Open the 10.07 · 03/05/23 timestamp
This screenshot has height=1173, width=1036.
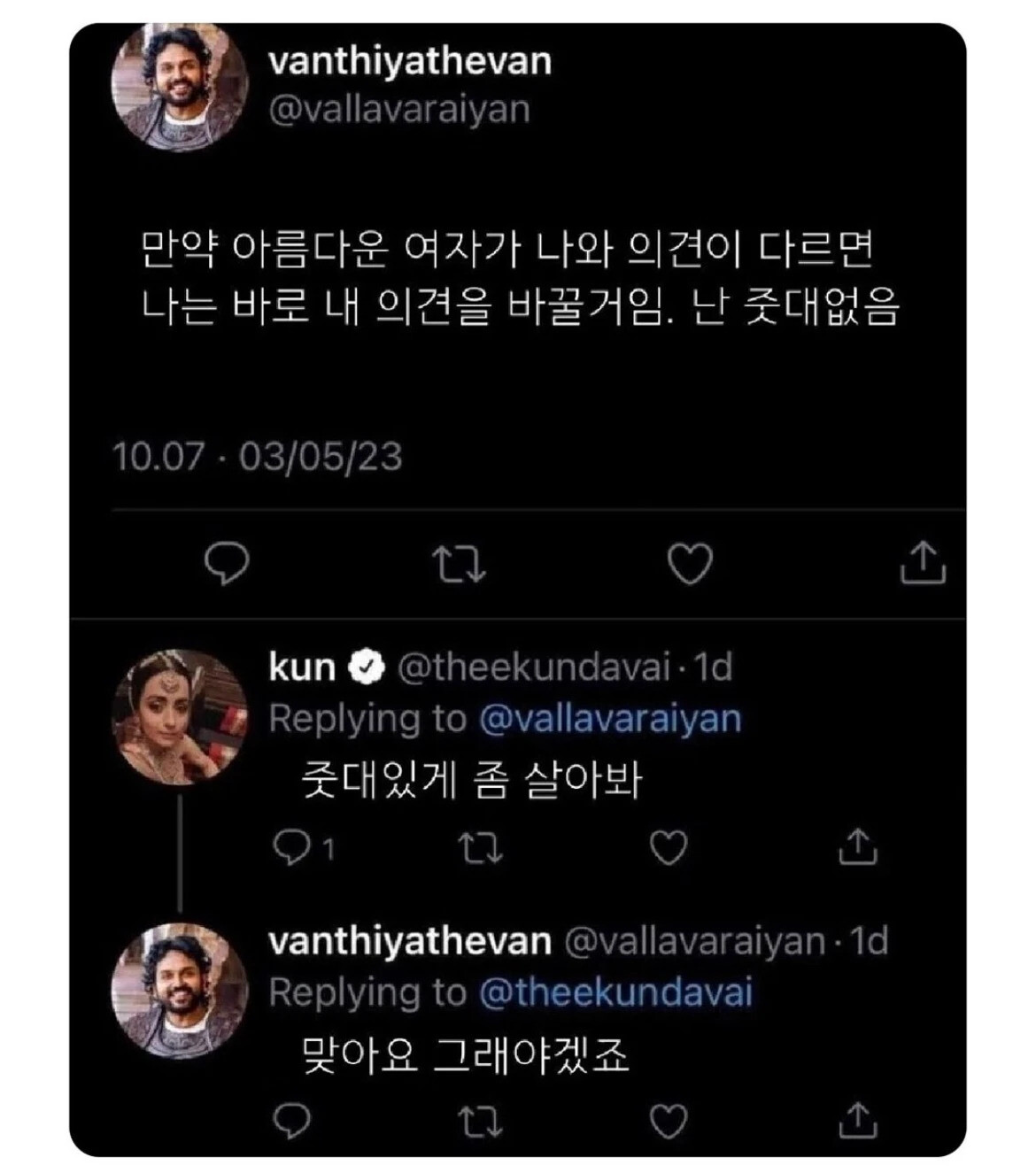click(258, 457)
